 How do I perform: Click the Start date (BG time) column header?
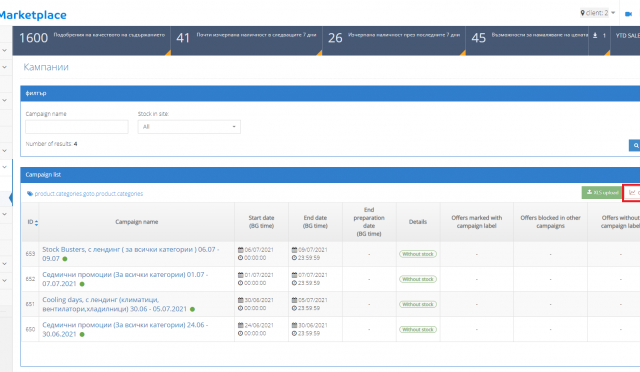(261, 222)
